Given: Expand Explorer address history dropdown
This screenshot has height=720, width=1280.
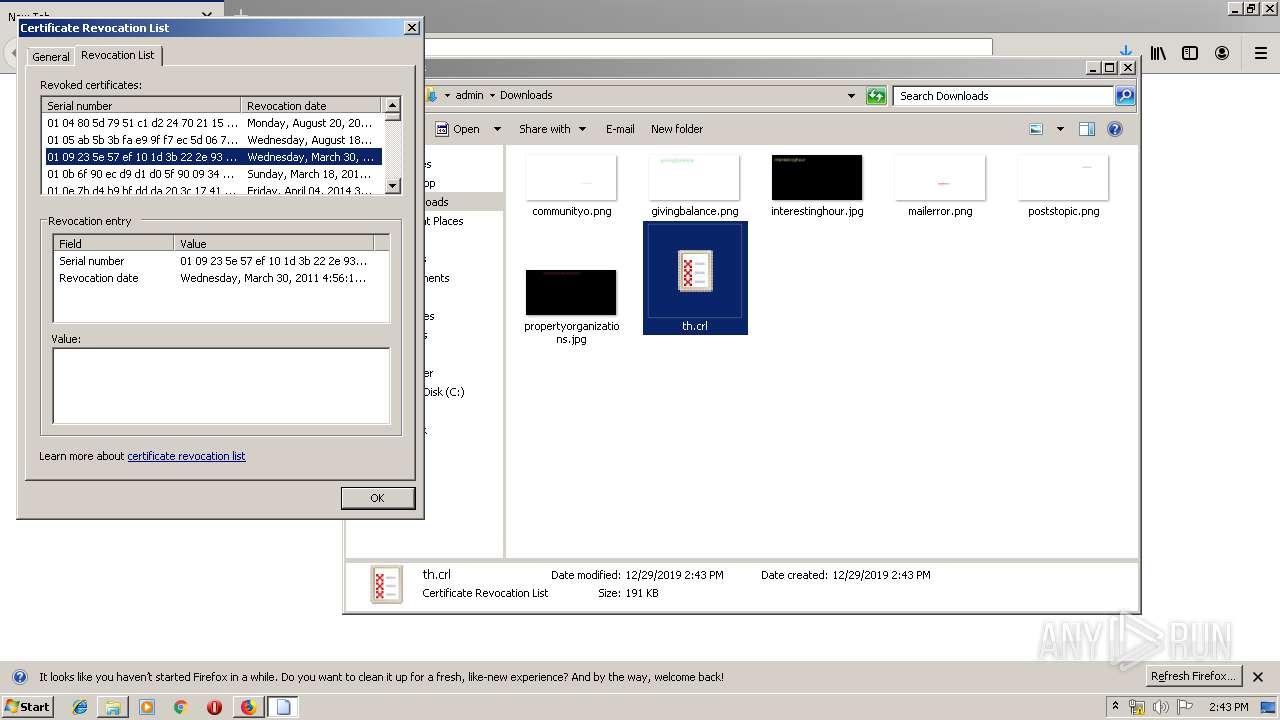Looking at the screenshot, I should coord(851,96).
